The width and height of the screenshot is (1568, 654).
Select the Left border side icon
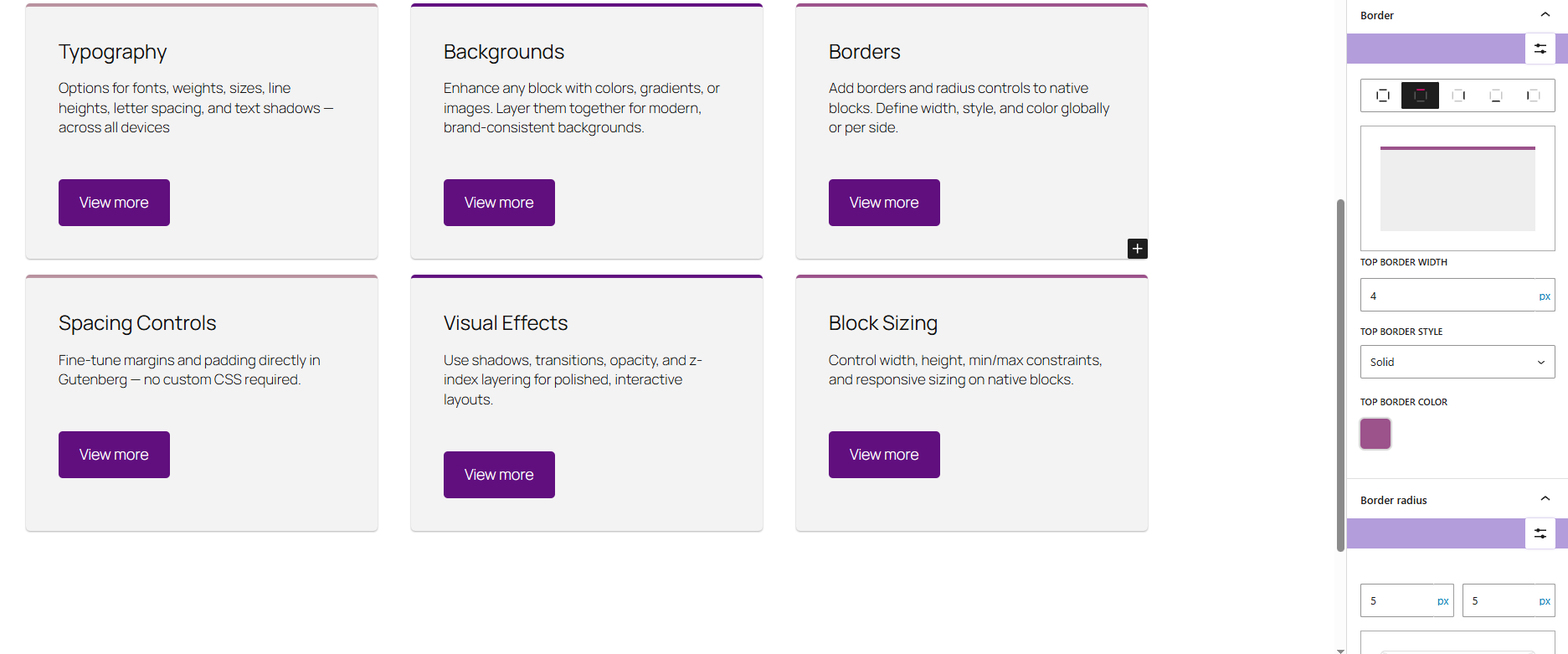click(1533, 95)
